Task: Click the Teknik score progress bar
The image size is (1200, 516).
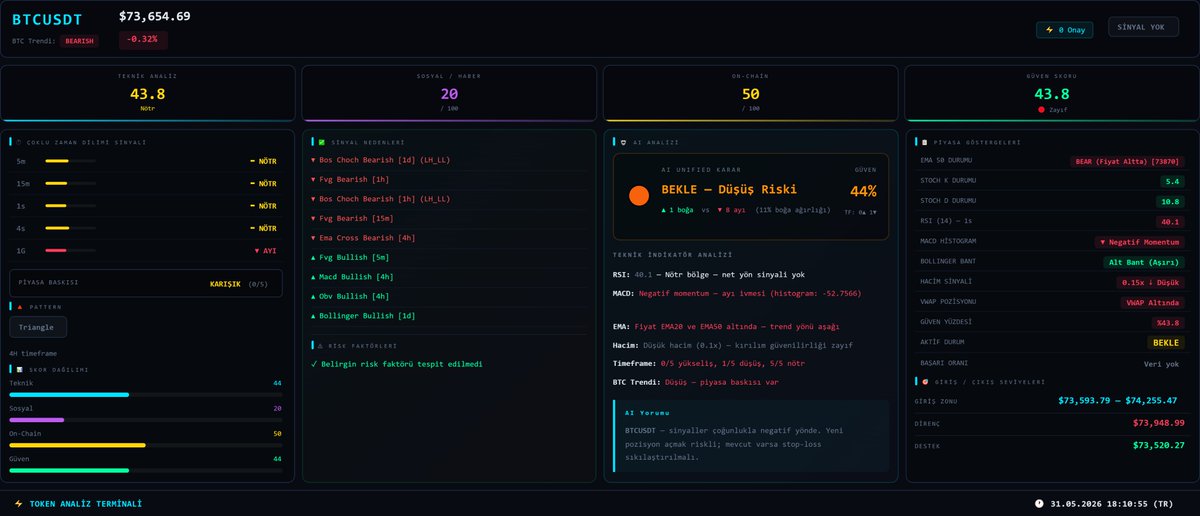Action: [x=146, y=394]
